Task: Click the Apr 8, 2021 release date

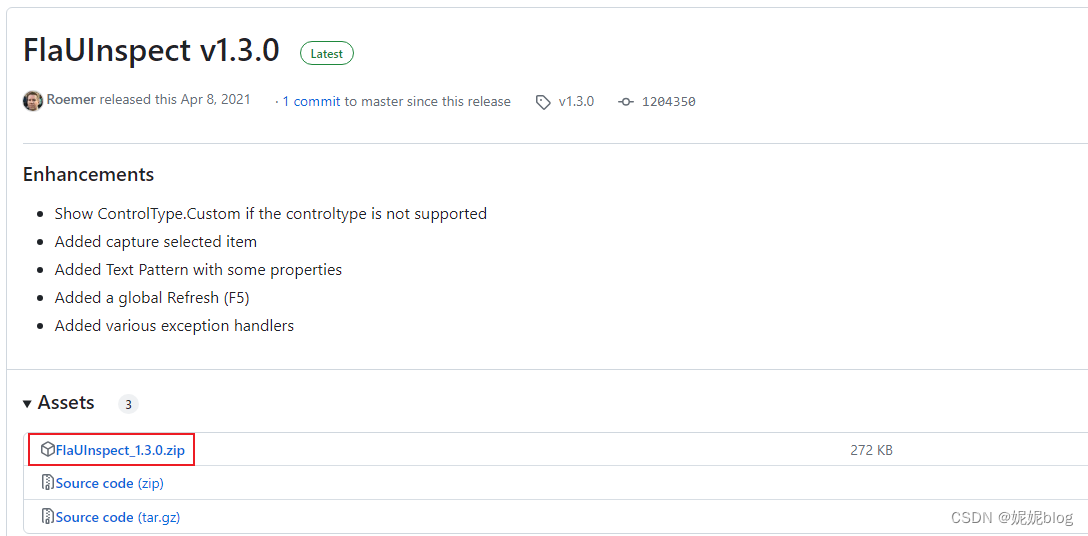Action: click(215, 101)
